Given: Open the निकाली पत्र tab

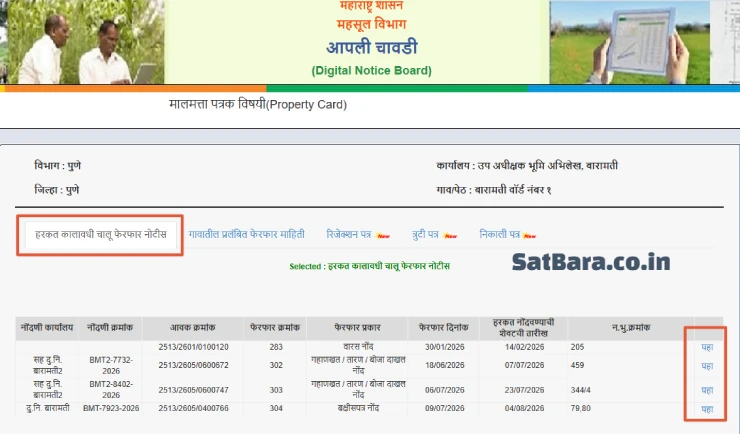Looking at the screenshot, I should [x=499, y=234].
